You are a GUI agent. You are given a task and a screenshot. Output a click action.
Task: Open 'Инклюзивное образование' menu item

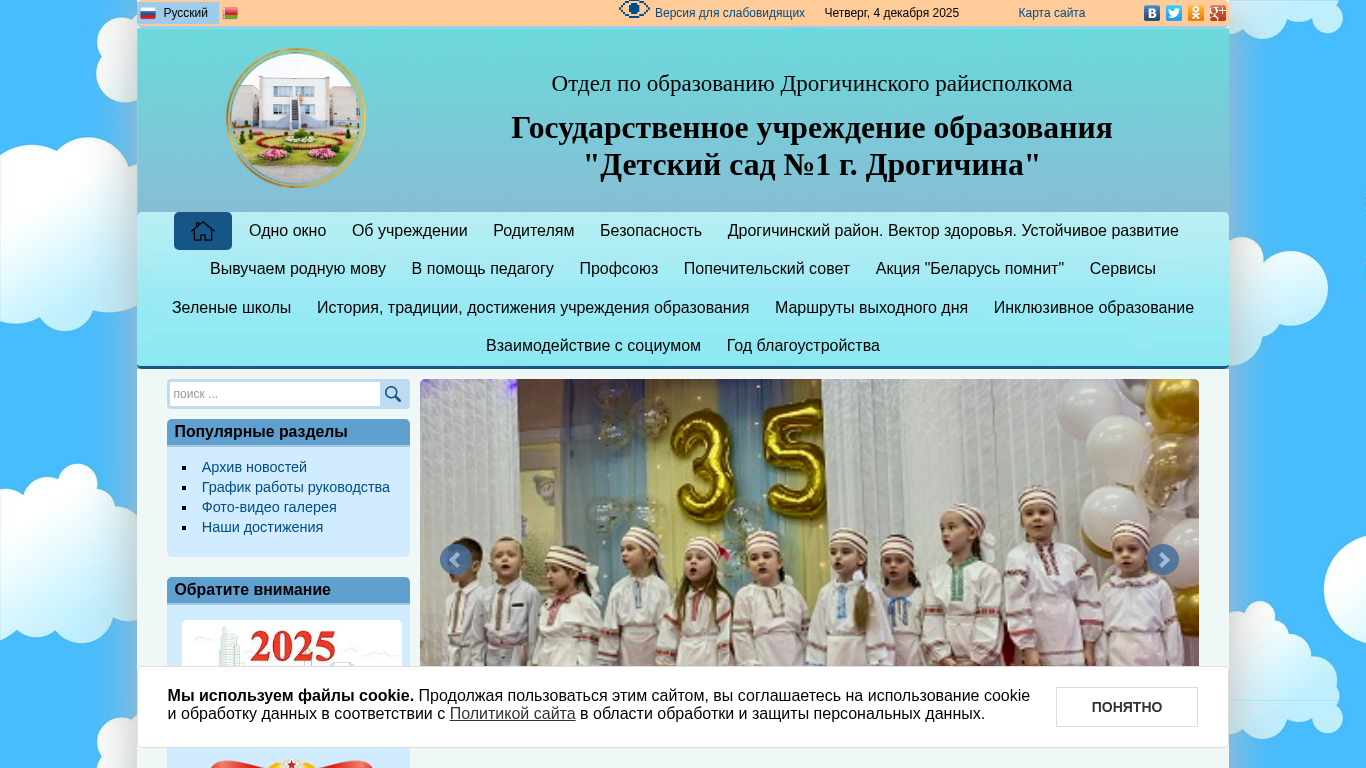coord(1094,308)
